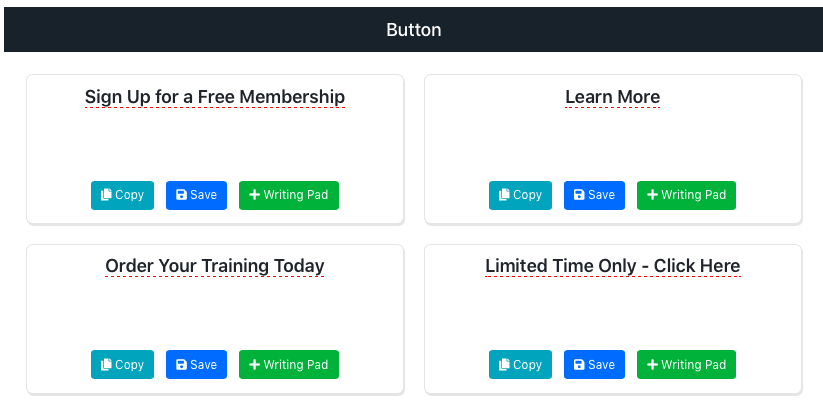Click plus icon in Limited Time Only card

coord(652,364)
